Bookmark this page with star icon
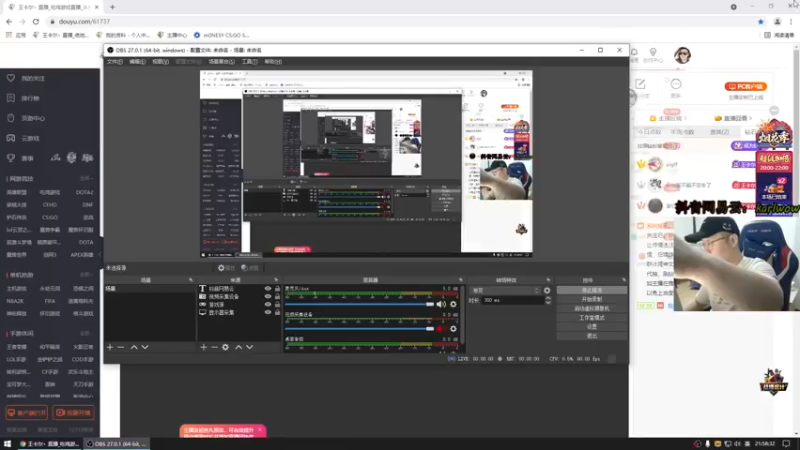Viewport: 800px width, 450px height. [761, 21]
